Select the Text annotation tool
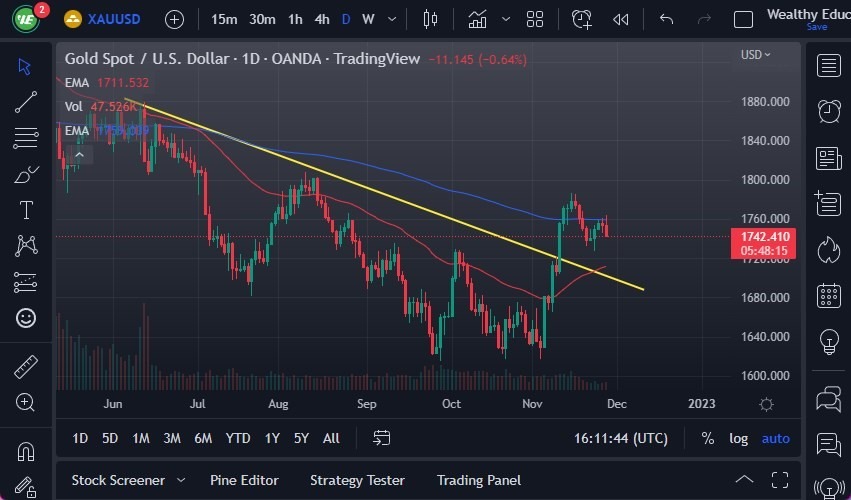This screenshot has width=851, height=500. 26,210
